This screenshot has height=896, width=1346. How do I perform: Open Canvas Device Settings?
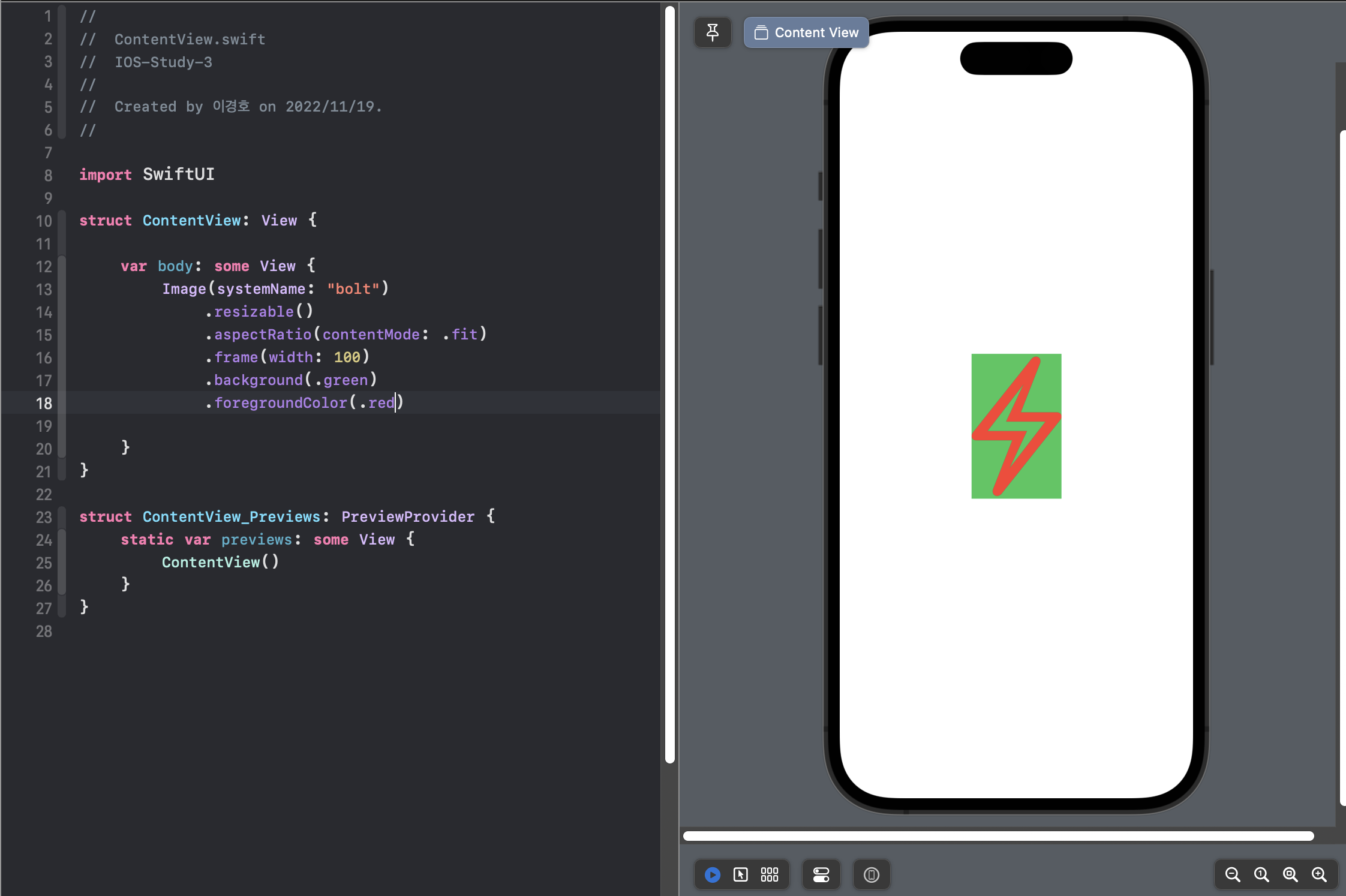pos(821,875)
